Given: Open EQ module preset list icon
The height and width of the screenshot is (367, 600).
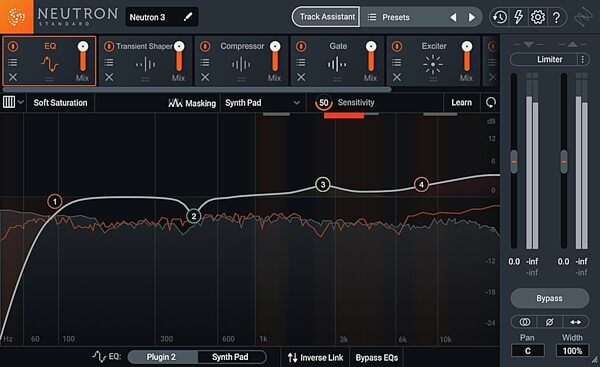Looking at the screenshot, I should [x=13, y=62].
